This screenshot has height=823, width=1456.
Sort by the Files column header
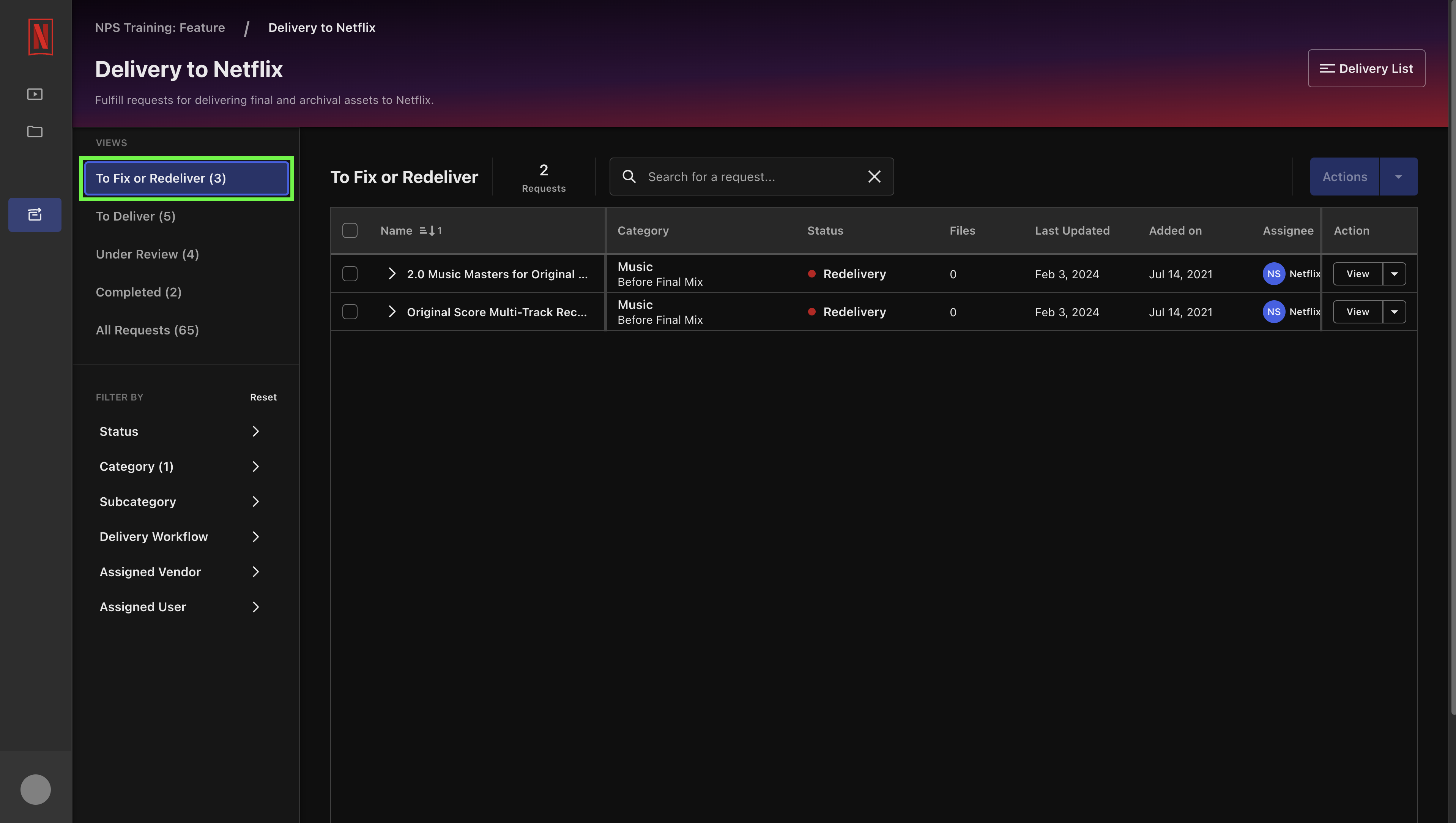point(962,231)
